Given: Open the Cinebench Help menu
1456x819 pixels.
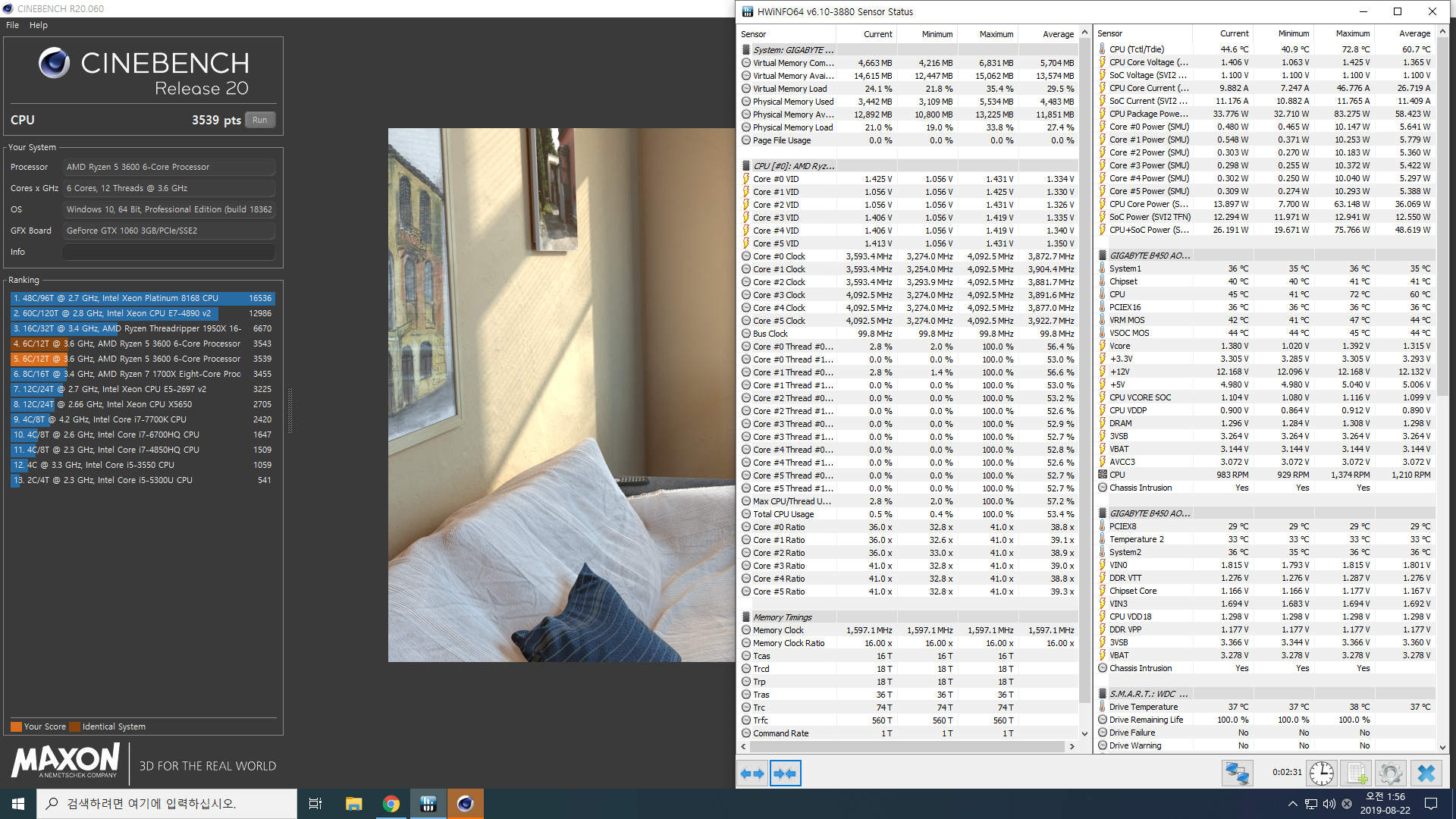Looking at the screenshot, I should tap(39, 25).
